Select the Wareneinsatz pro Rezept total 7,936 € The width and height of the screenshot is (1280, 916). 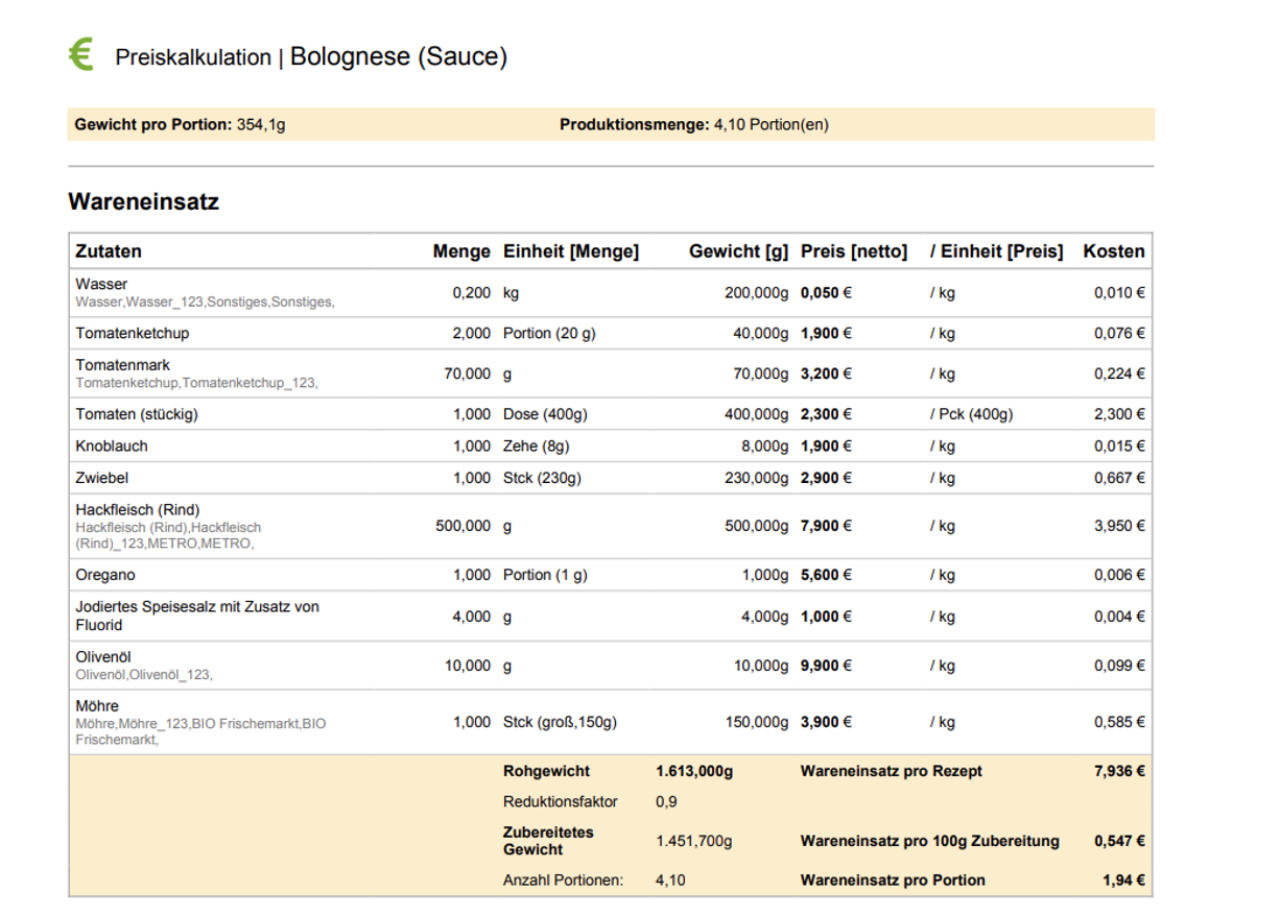(1119, 771)
